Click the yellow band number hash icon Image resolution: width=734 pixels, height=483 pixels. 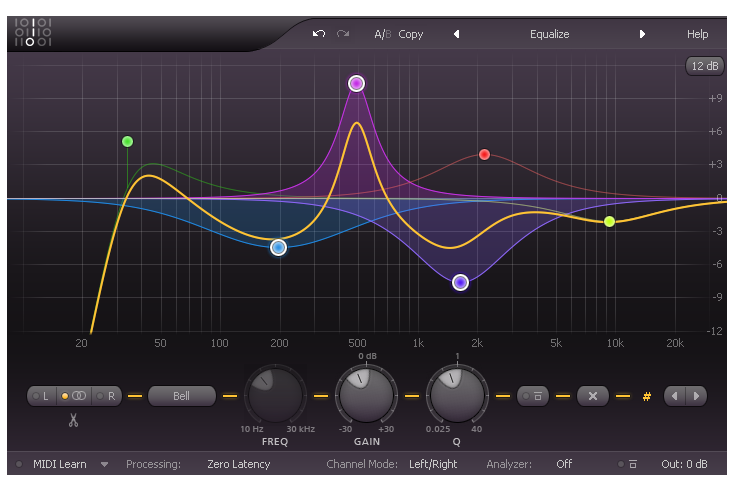point(647,396)
